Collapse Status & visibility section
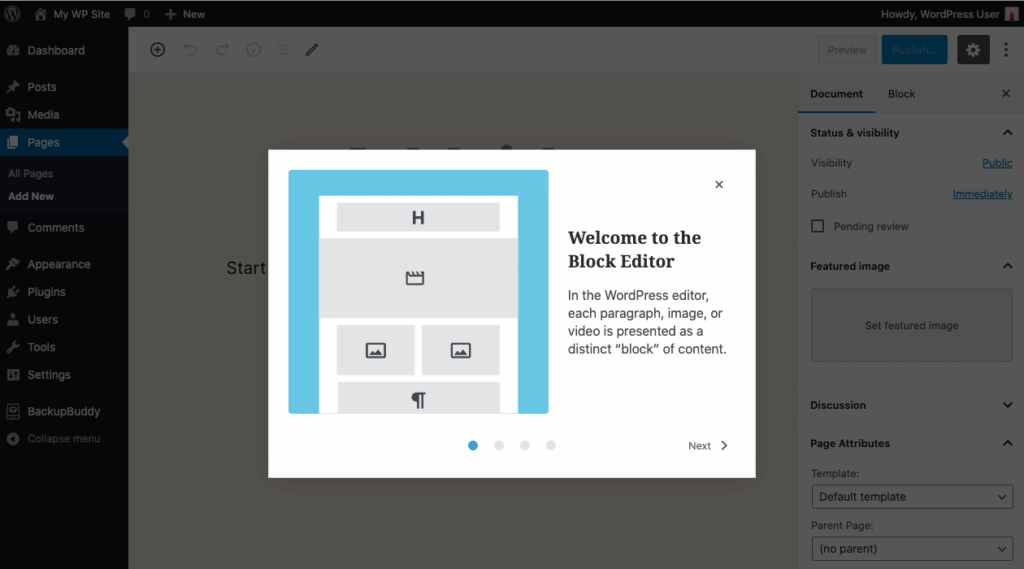The height and width of the screenshot is (569, 1024). tap(912, 133)
